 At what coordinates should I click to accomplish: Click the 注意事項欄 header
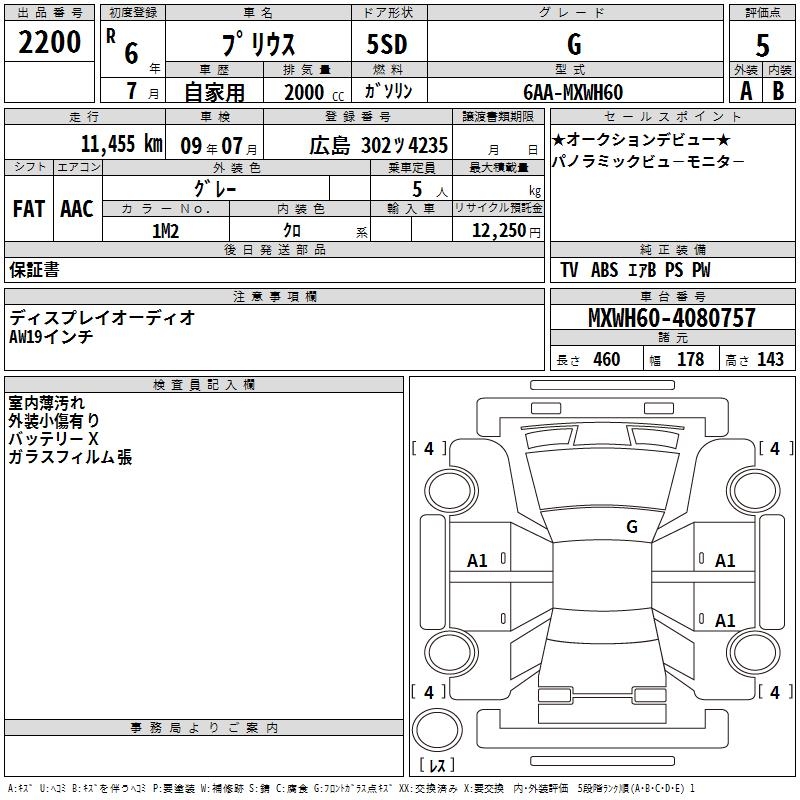point(274,296)
